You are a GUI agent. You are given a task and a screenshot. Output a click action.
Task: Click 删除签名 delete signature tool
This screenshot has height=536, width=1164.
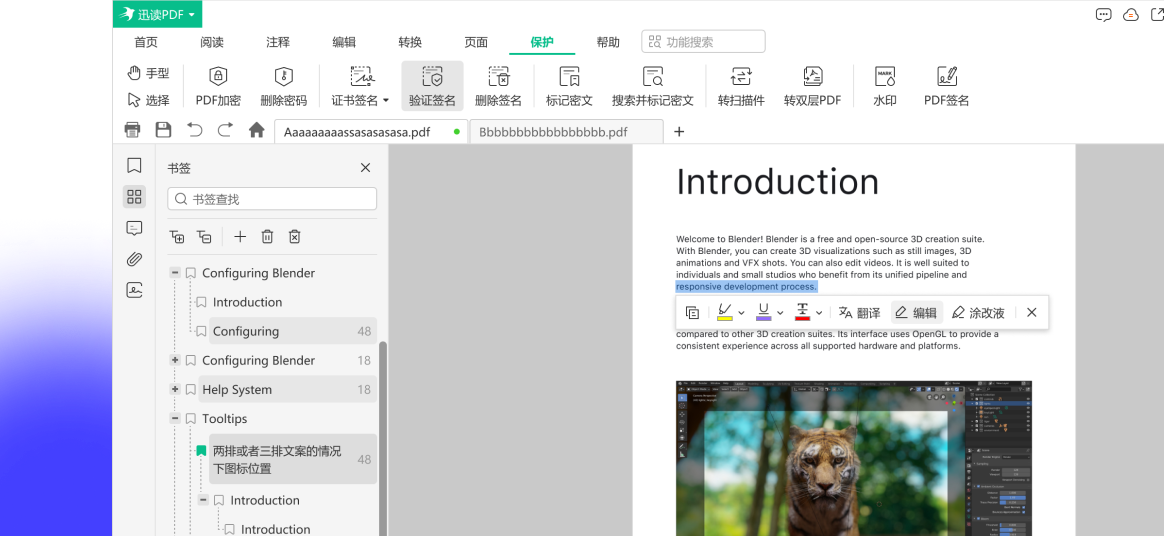(x=498, y=86)
